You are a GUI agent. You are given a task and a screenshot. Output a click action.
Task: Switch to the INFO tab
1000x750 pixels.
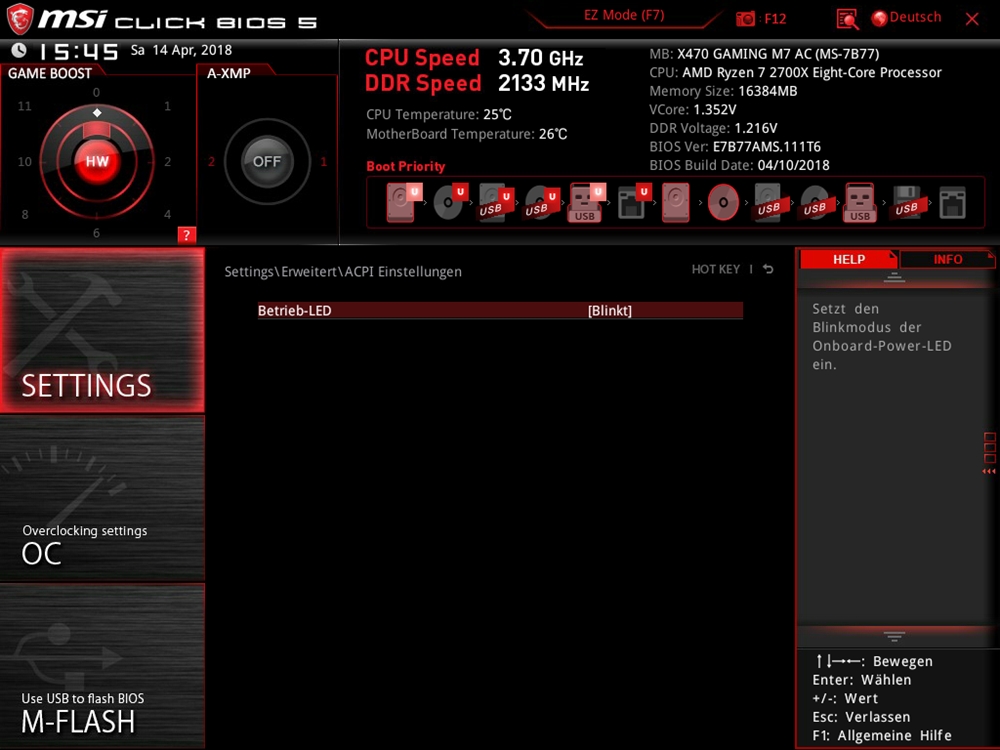948,259
